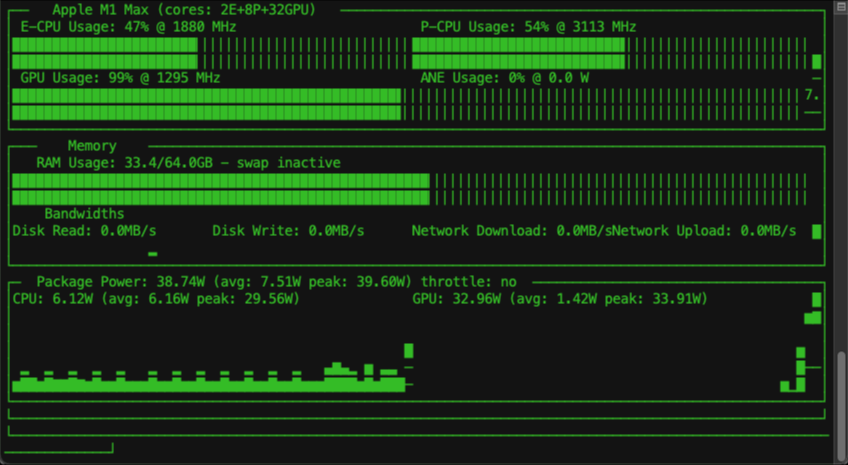Select the Network Upload 0.0MB/s value
This screenshot has height=465, width=848.
(x=705, y=231)
